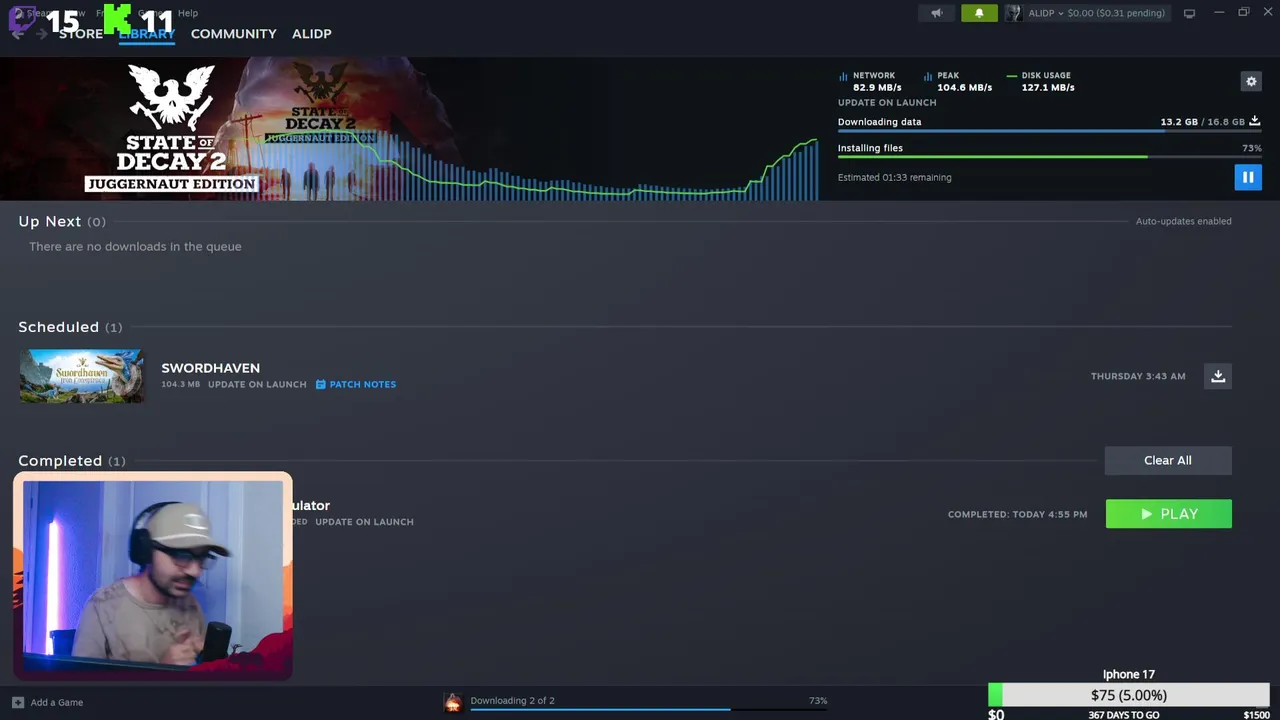Viewport: 1280px width, 720px height.
Task: Open Add a Game link
Action: point(57,702)
